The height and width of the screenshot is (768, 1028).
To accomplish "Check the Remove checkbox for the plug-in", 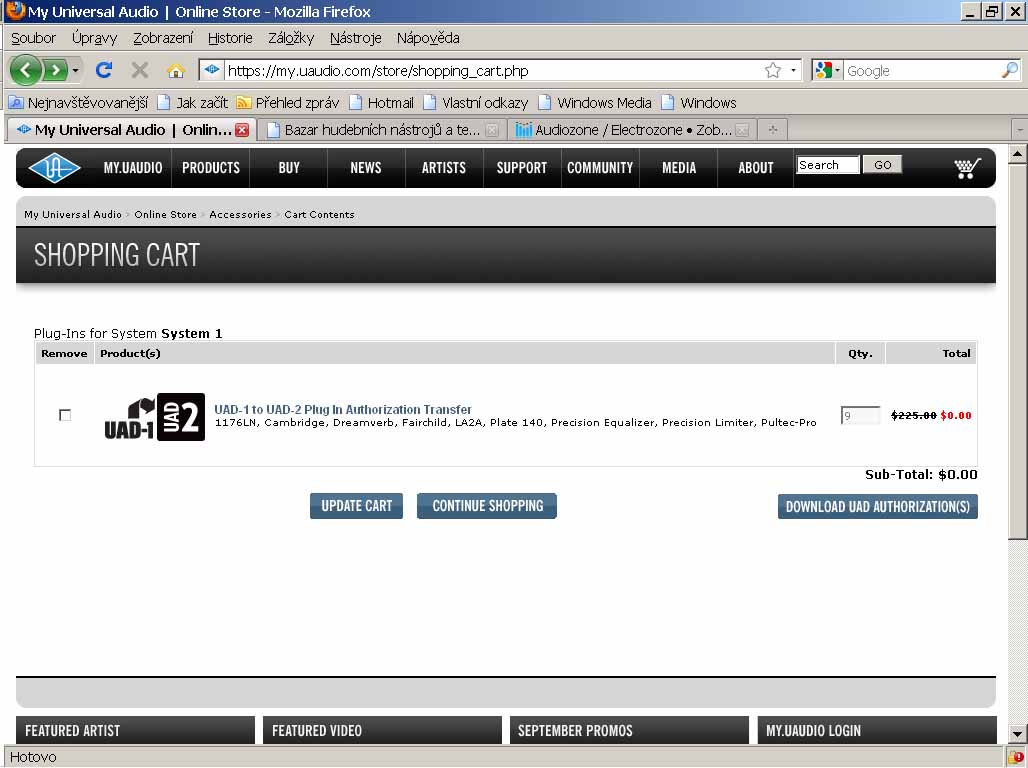I will [65, 415].
